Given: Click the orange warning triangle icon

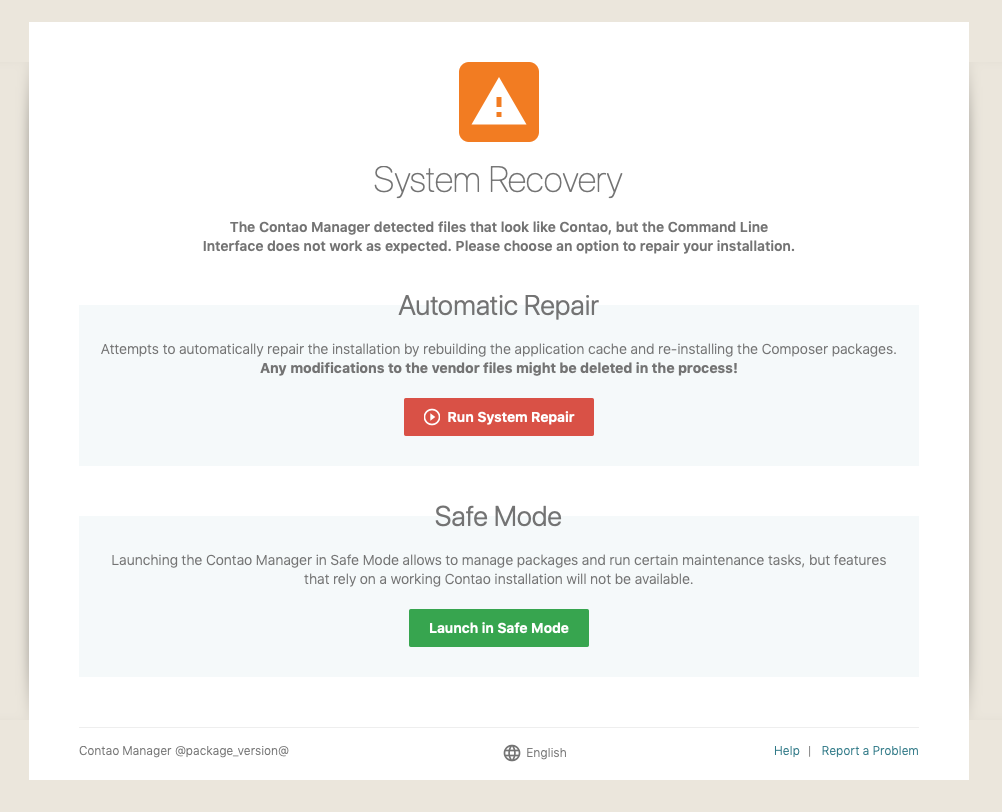Looking at the screenshot, I should 498,102.
